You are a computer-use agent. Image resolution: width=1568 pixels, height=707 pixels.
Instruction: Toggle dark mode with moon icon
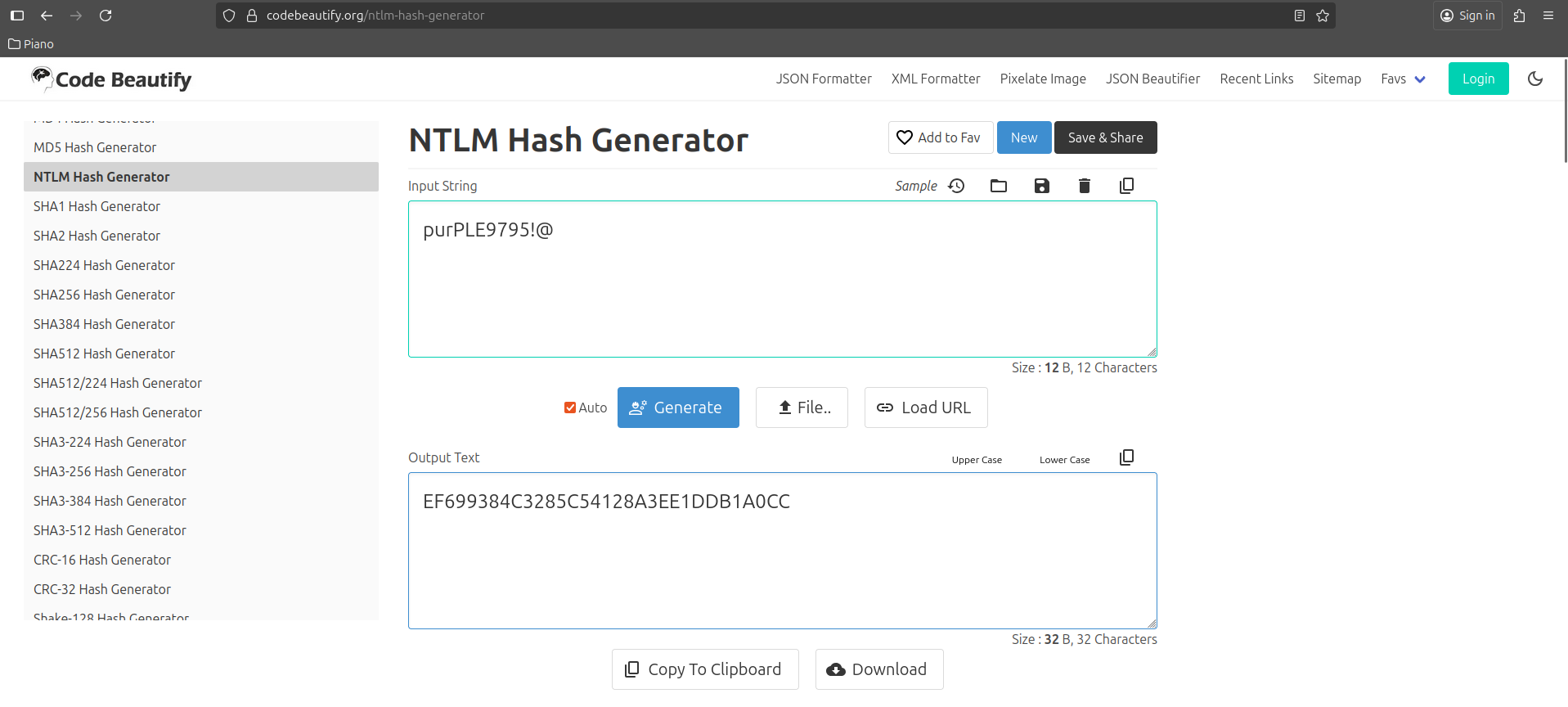(x=1535, y=79)
